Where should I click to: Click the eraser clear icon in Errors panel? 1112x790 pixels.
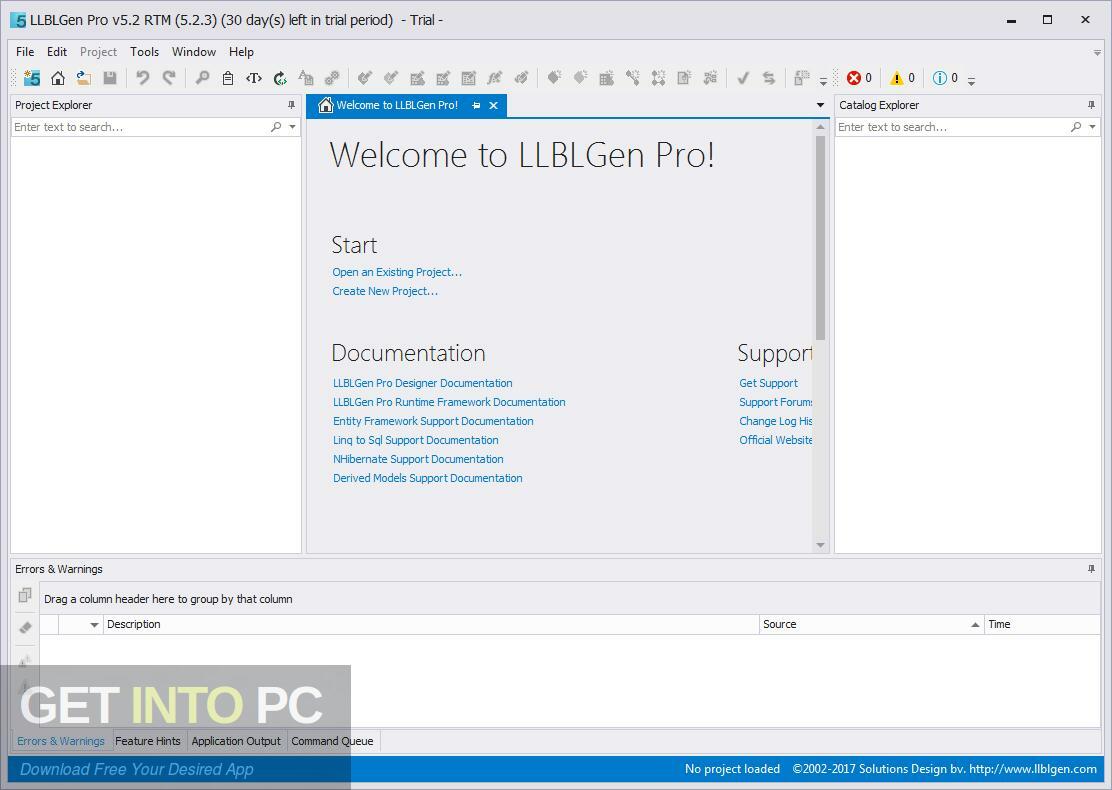tap(26, 628)
